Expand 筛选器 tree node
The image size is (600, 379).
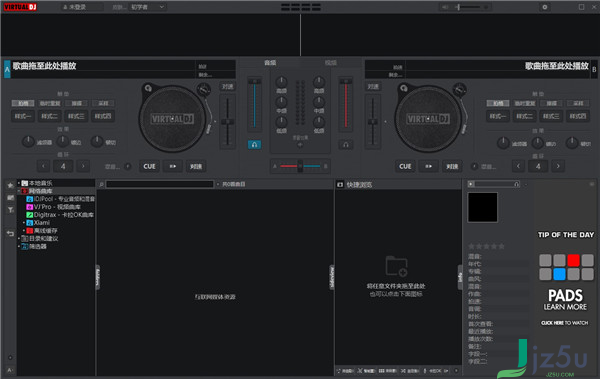[x=18, y=246]
